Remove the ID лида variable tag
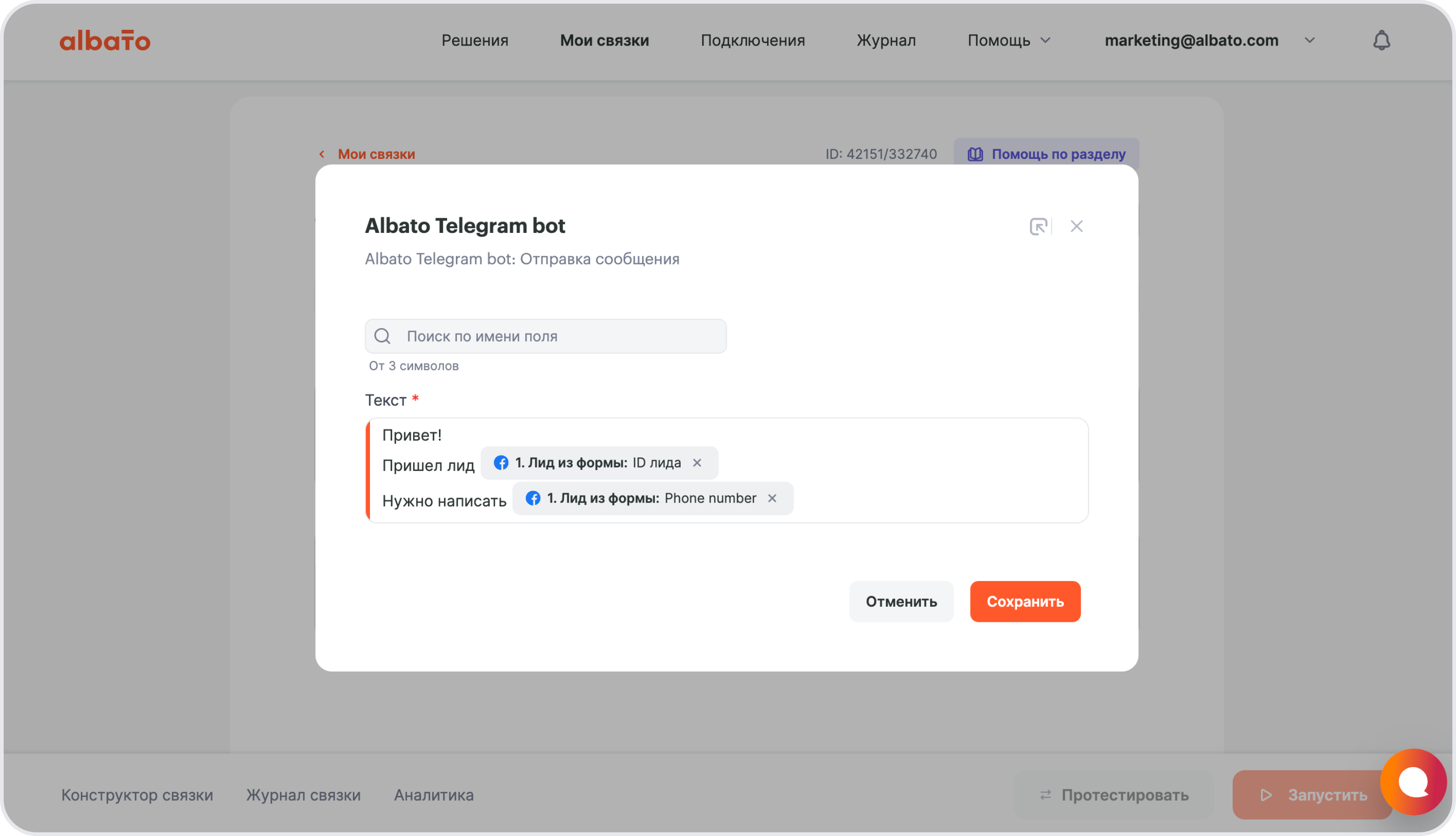This screenshot has height=836, width=1456. (x=697, y=463)
